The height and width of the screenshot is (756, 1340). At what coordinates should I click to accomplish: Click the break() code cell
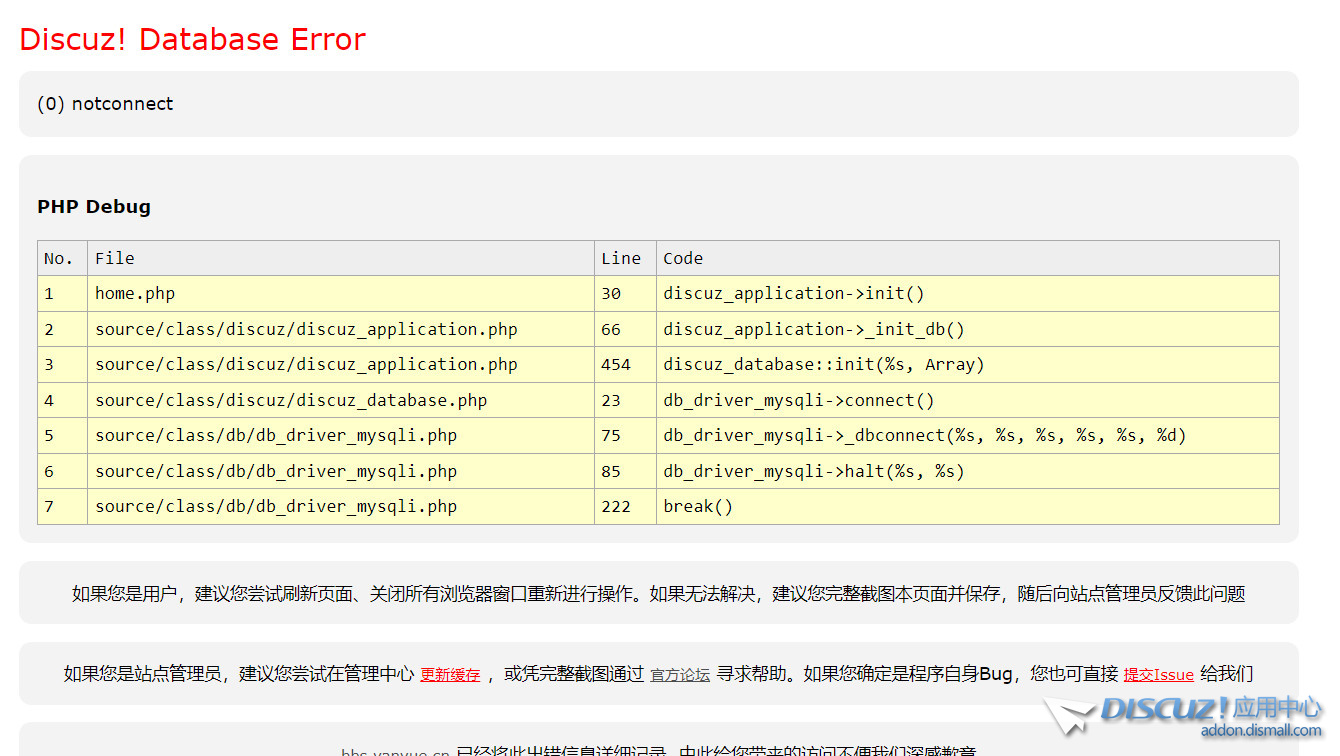point(698,507)
